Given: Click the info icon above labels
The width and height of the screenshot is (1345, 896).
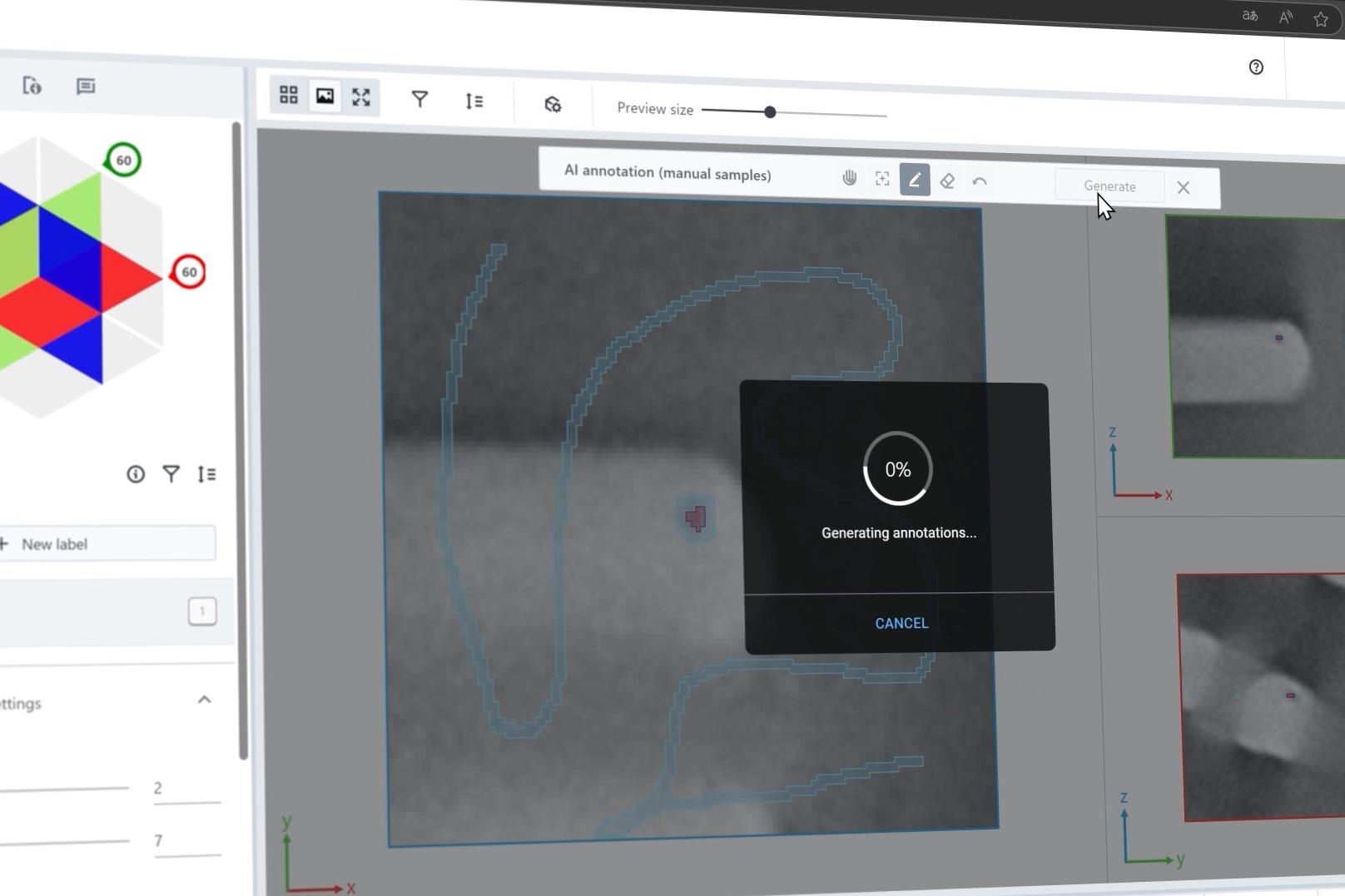Looking at the screenshot, I should 136,474.
